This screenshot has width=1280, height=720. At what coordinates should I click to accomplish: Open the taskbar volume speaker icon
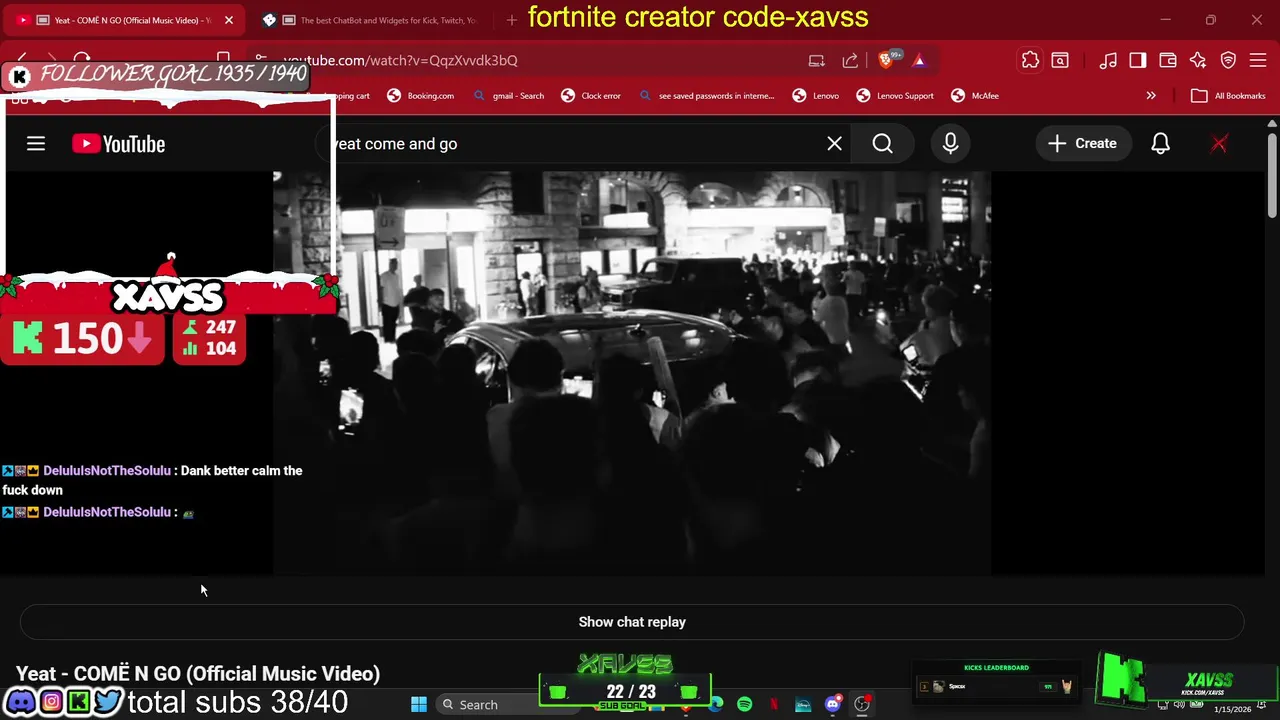pyautogui.click(x=1179, y=704)
